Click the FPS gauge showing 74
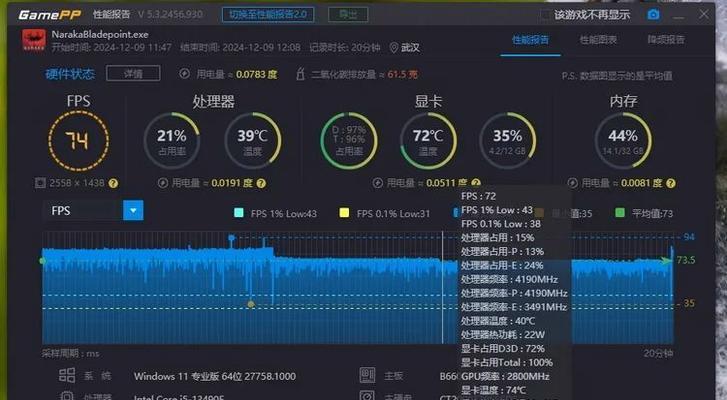This screenshot has height=400, width=727. click(78, 141)
